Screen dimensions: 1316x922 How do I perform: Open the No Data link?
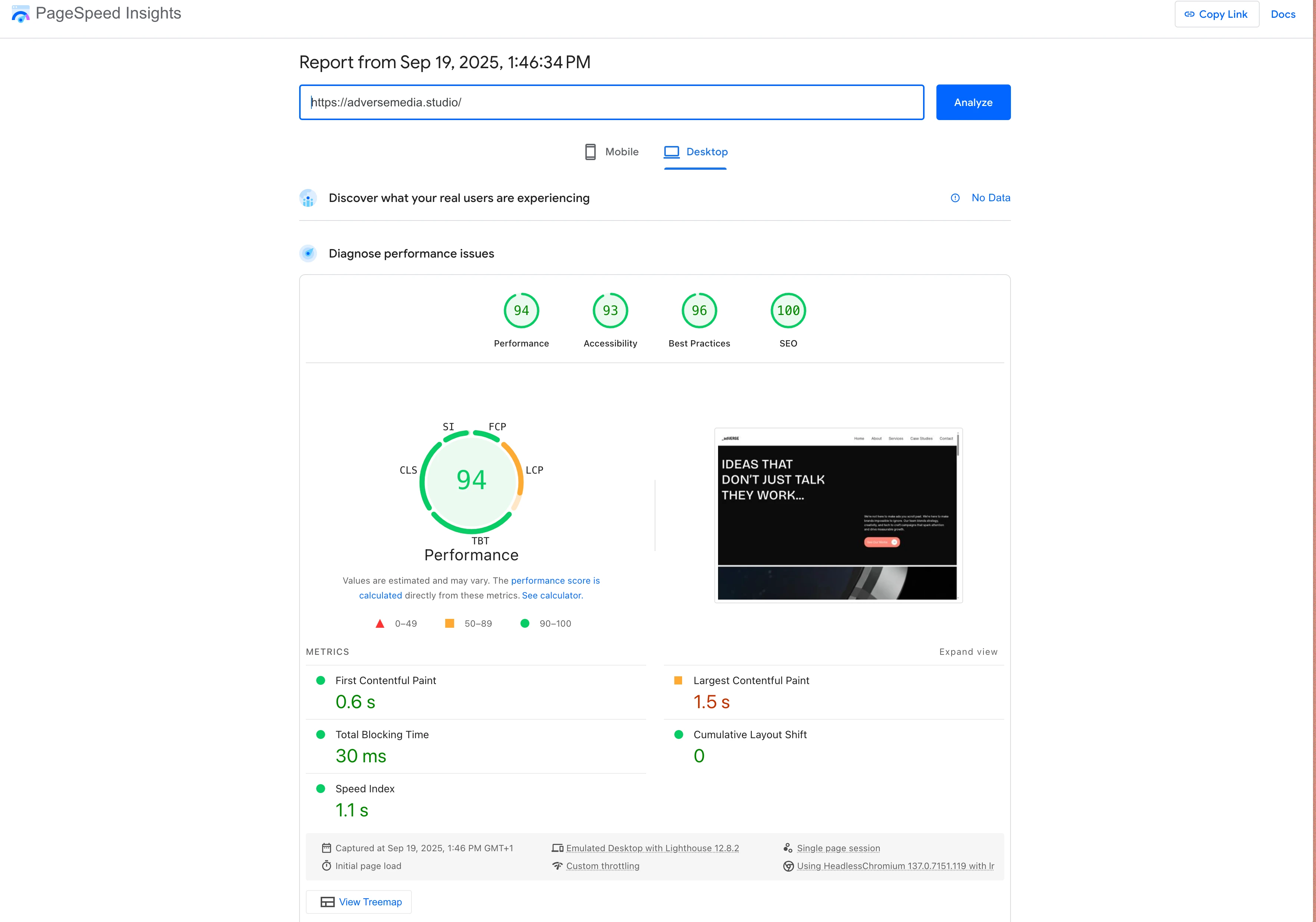991,198
